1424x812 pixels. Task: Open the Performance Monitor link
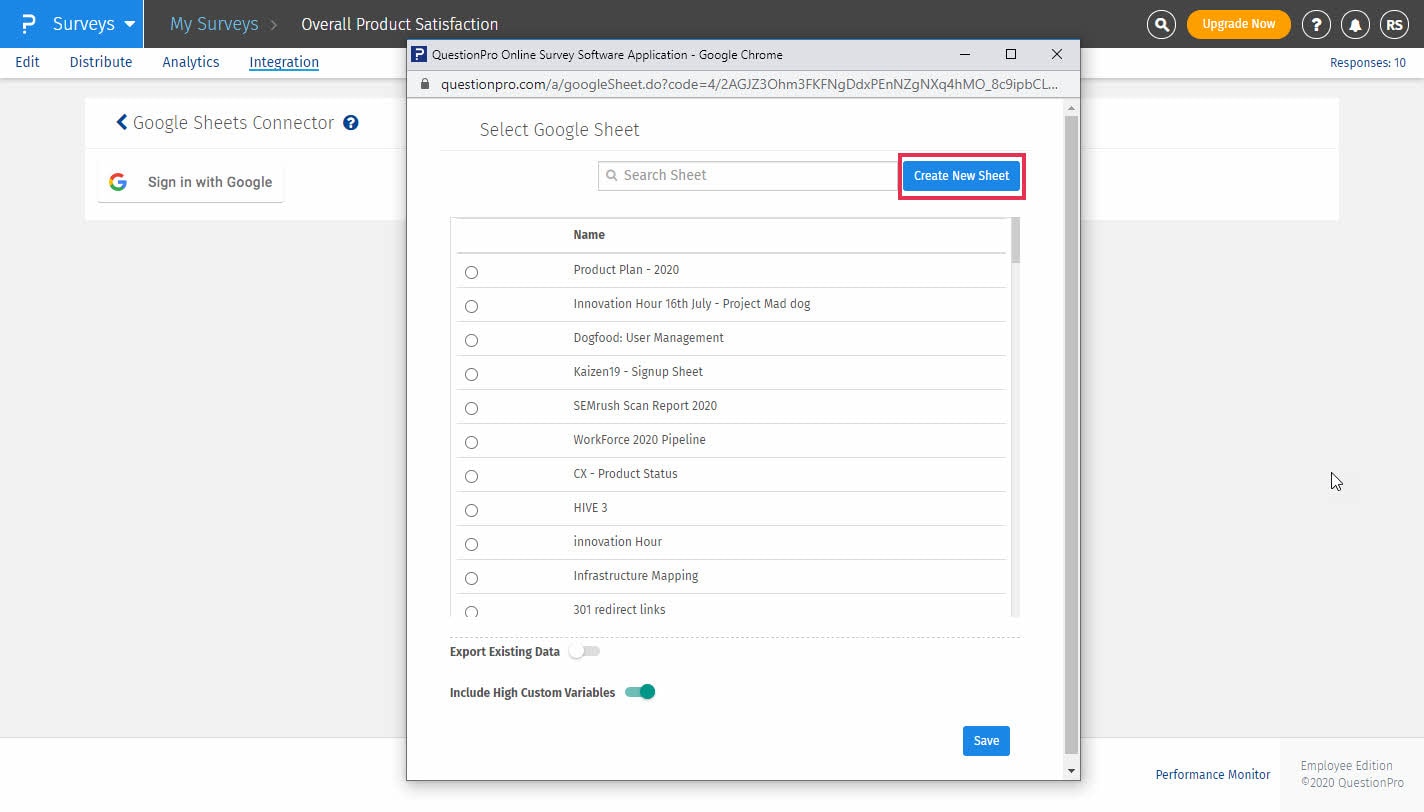tap(1212, 774)
